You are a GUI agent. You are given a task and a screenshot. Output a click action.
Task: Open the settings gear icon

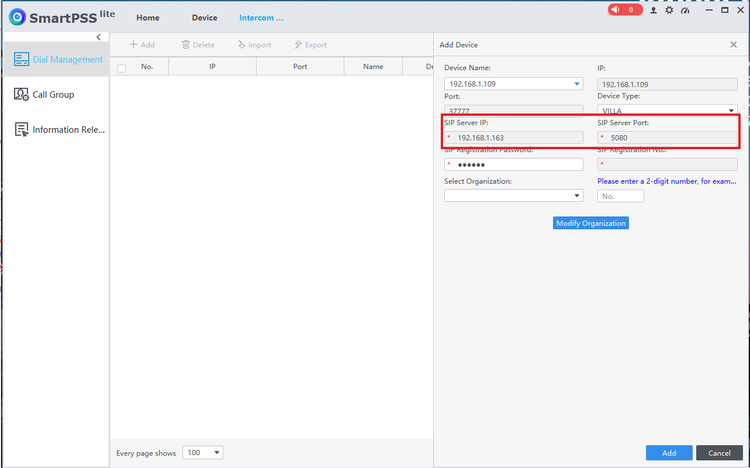[x=669, y=10]
